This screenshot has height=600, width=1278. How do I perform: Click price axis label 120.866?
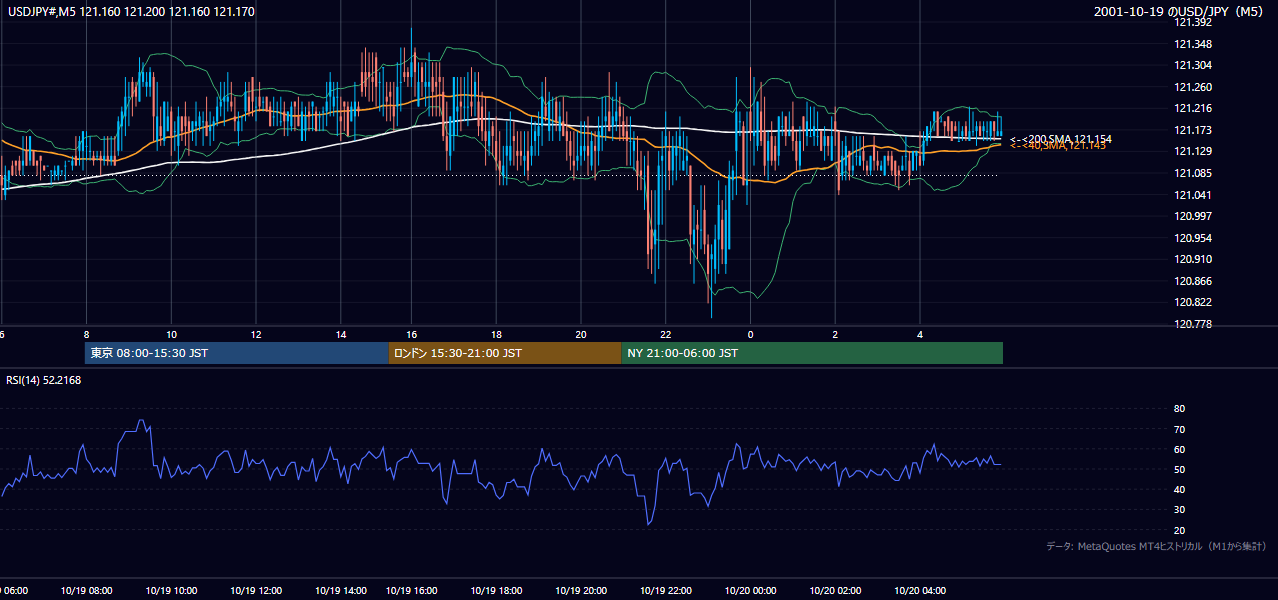1193,281
